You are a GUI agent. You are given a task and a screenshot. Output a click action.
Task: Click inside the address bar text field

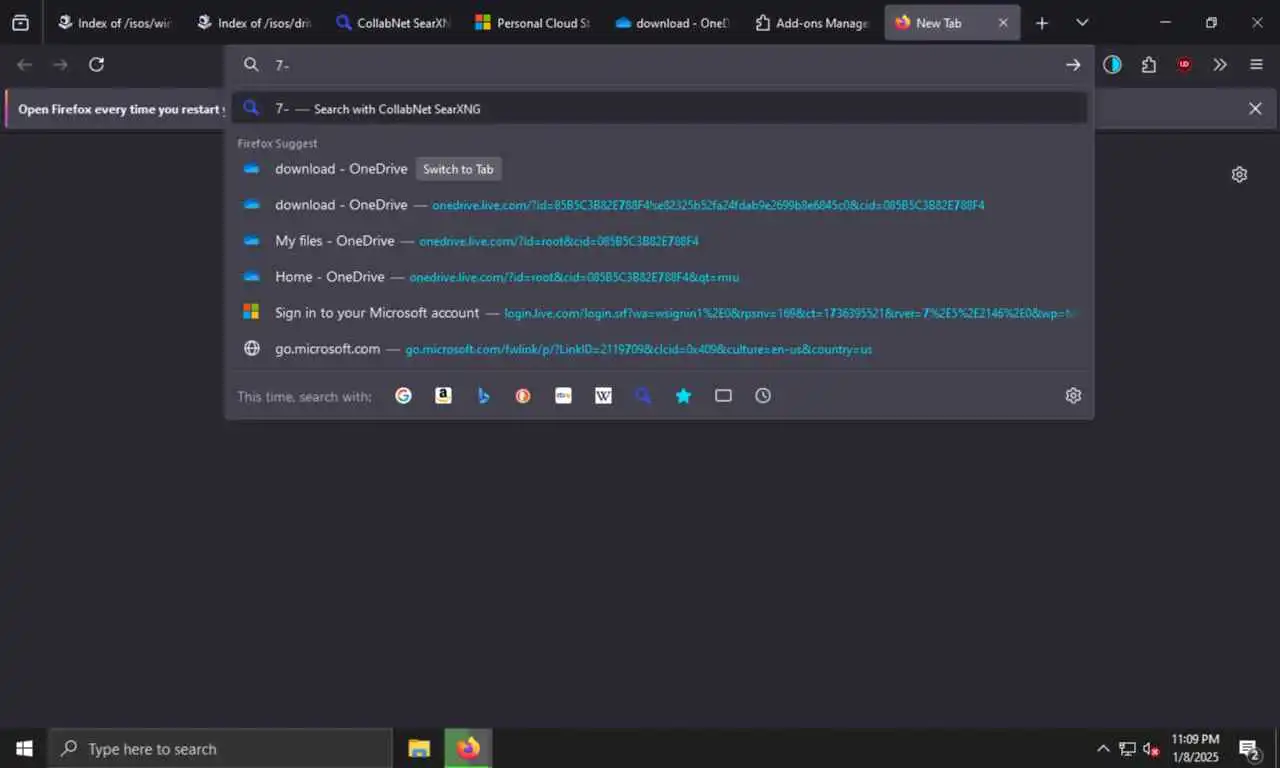660,65
